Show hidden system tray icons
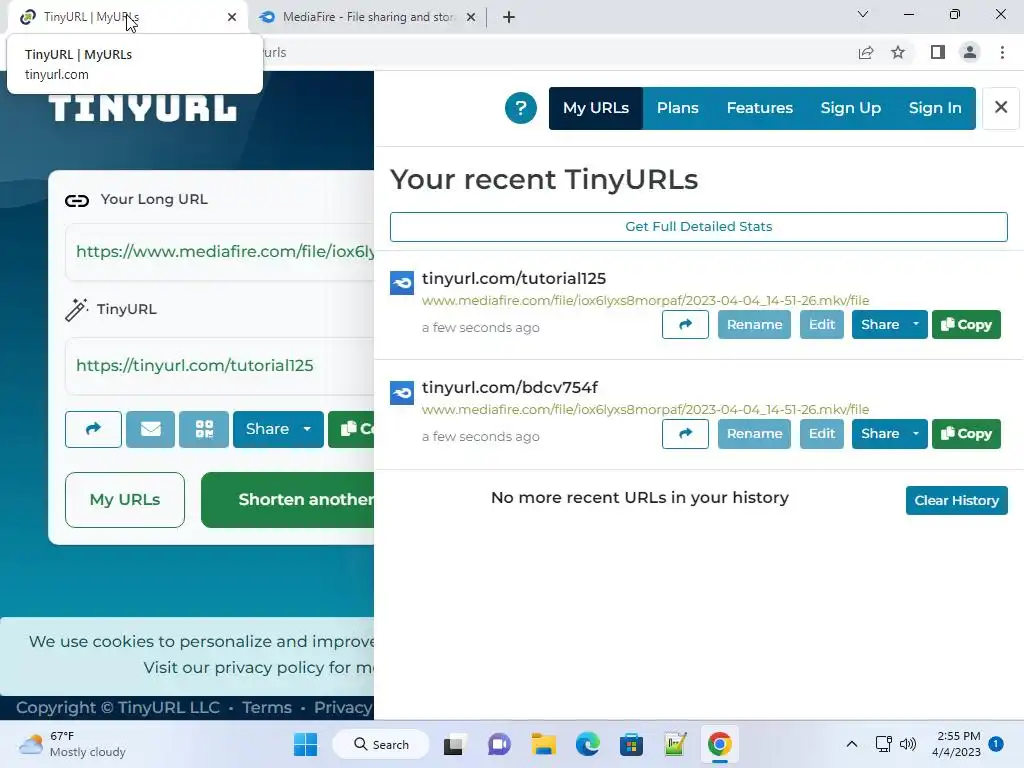This screenshot has width=1024, height=768. coord(852,744)
